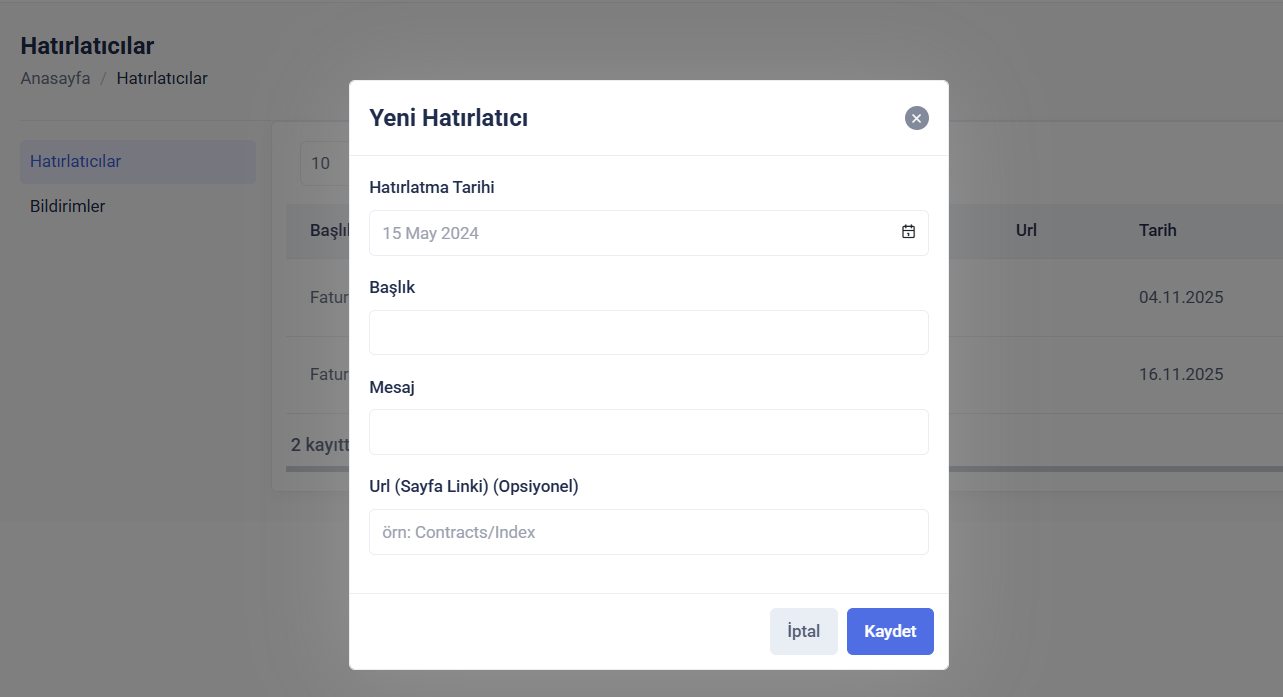The image size is (1283, 697).
Task: Open the calendar picker icon in date field
Action: tap(908, 232)
